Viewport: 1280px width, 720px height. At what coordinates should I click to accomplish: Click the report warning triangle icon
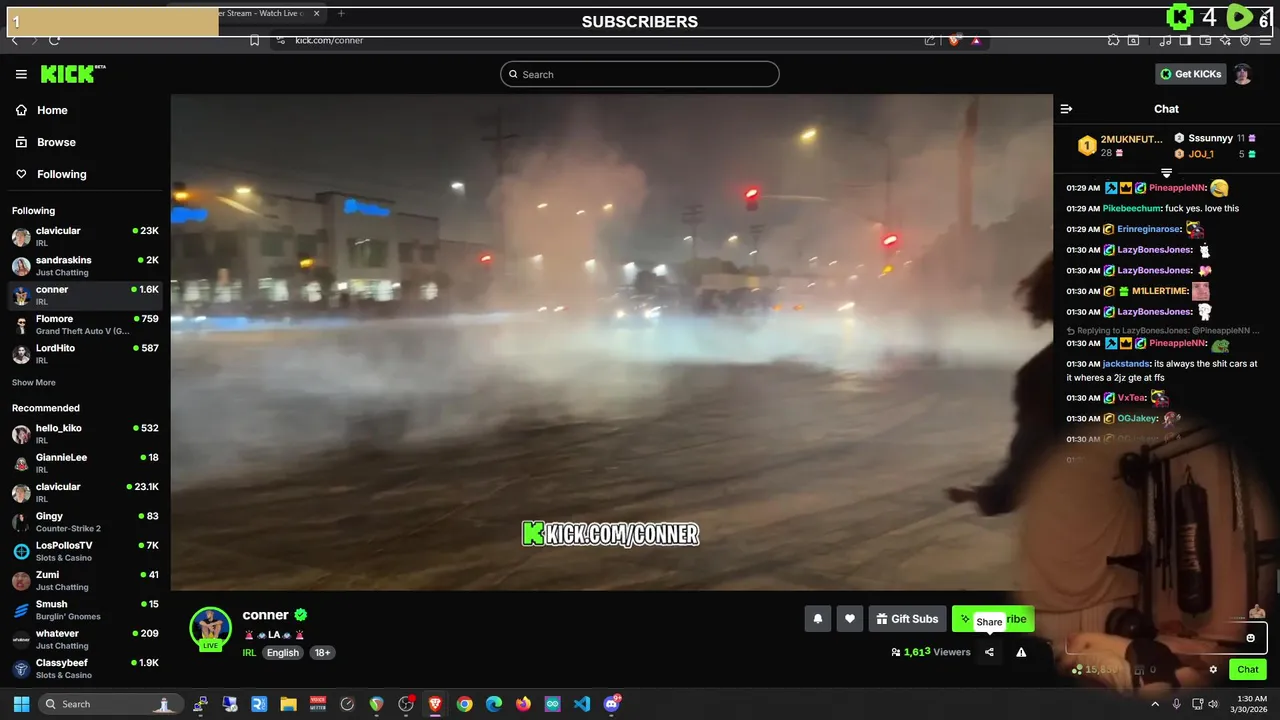(1021, 652)
